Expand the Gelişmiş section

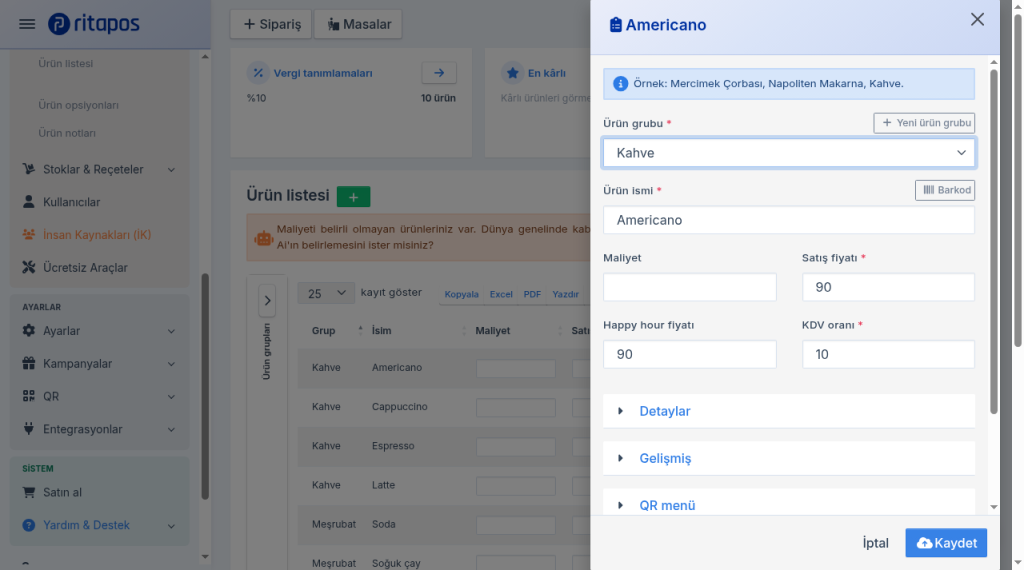789,458
